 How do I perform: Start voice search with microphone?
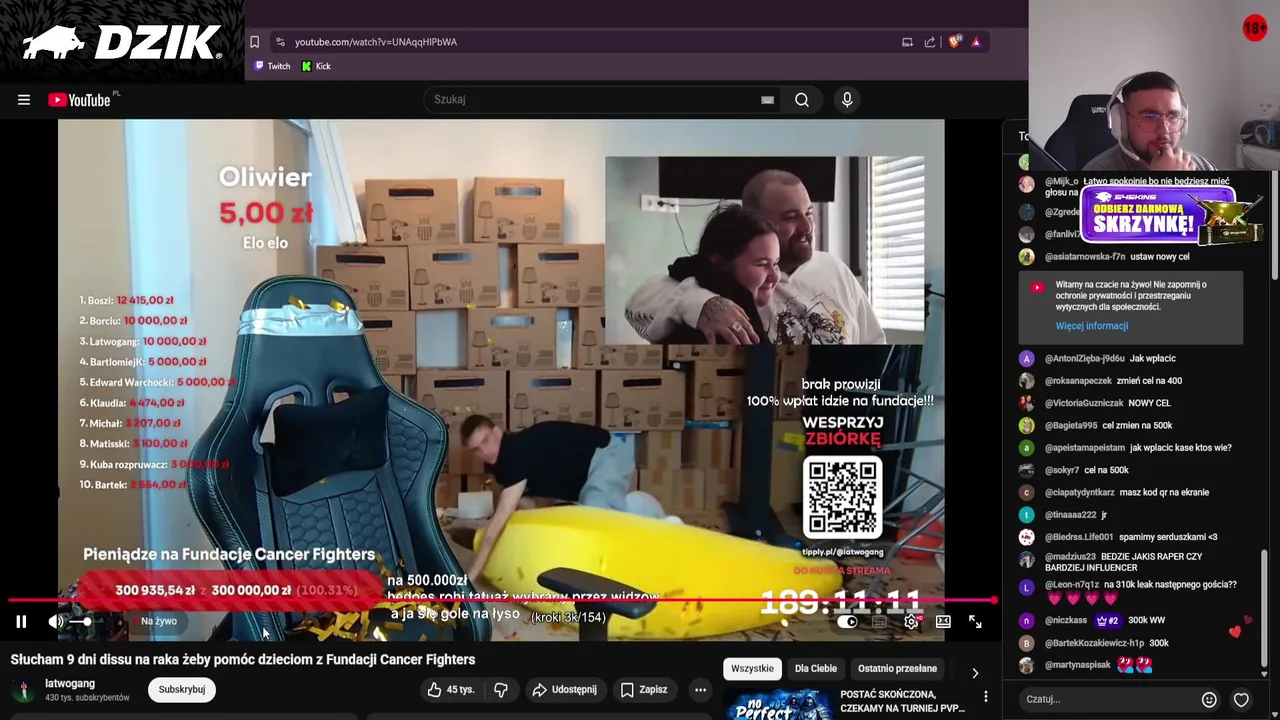tap(847, 100)
